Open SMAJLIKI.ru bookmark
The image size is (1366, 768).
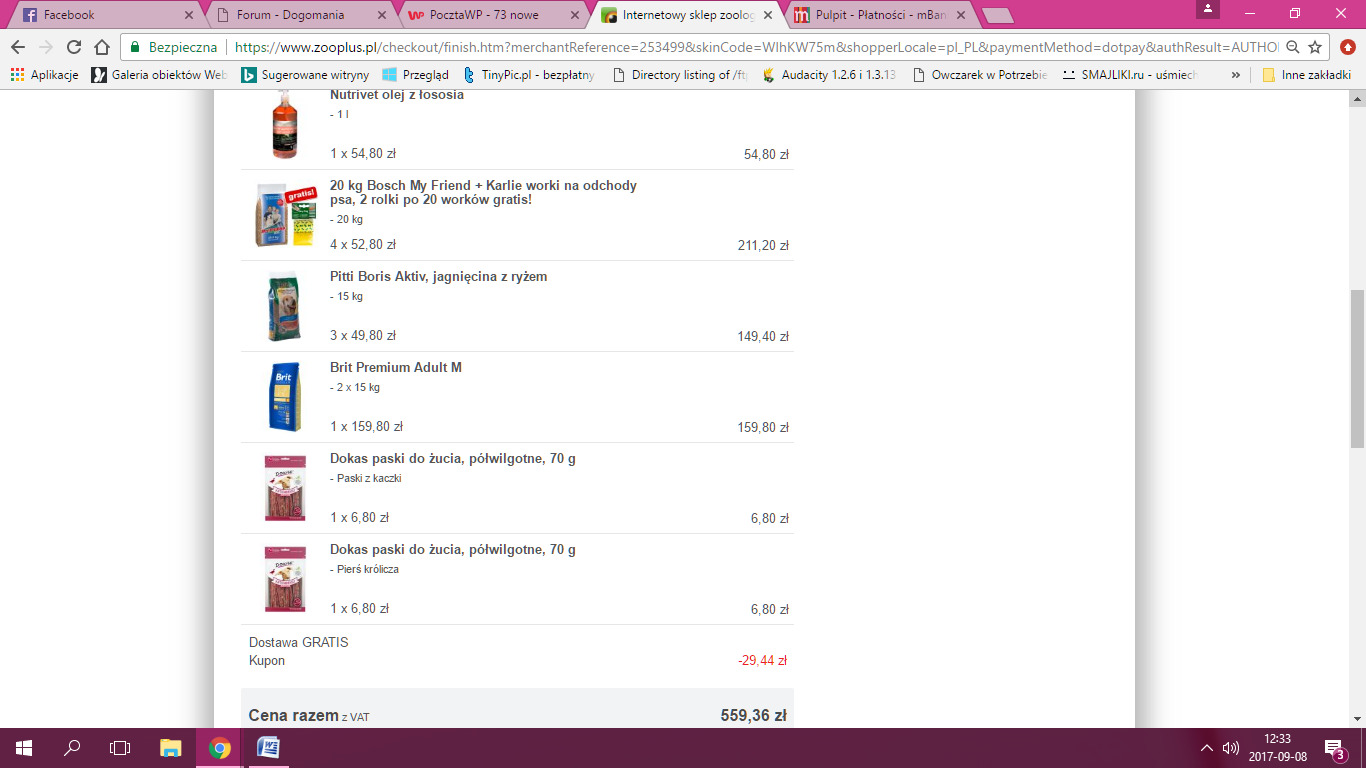[x=1130, y=75]
